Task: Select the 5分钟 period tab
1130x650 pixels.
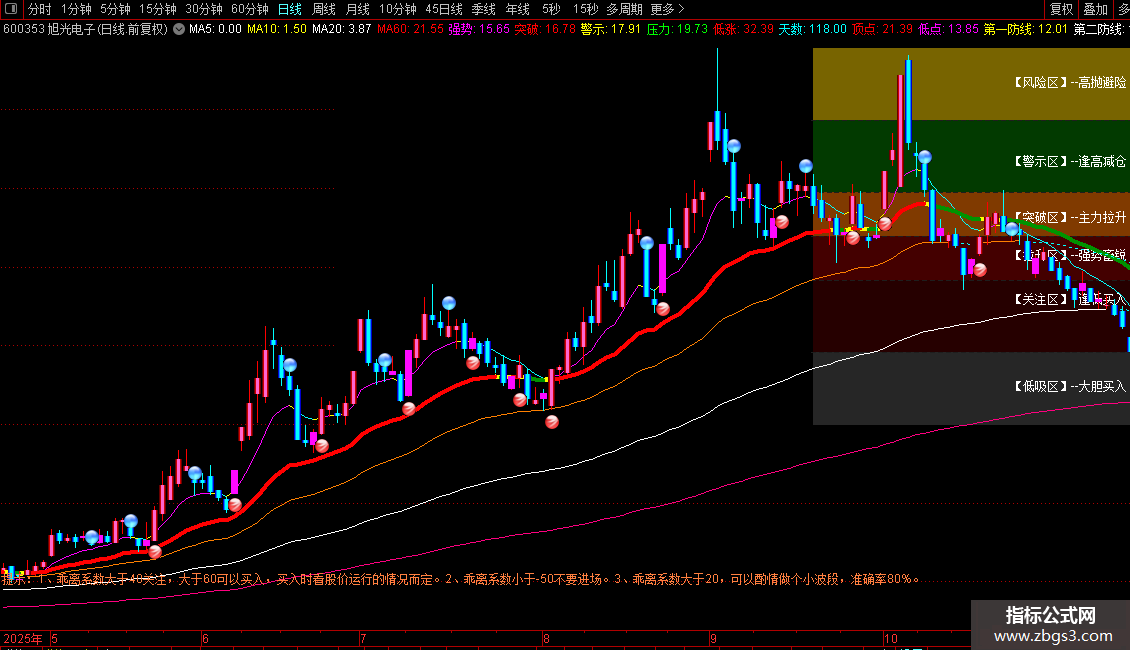Action: pos(115,9)
